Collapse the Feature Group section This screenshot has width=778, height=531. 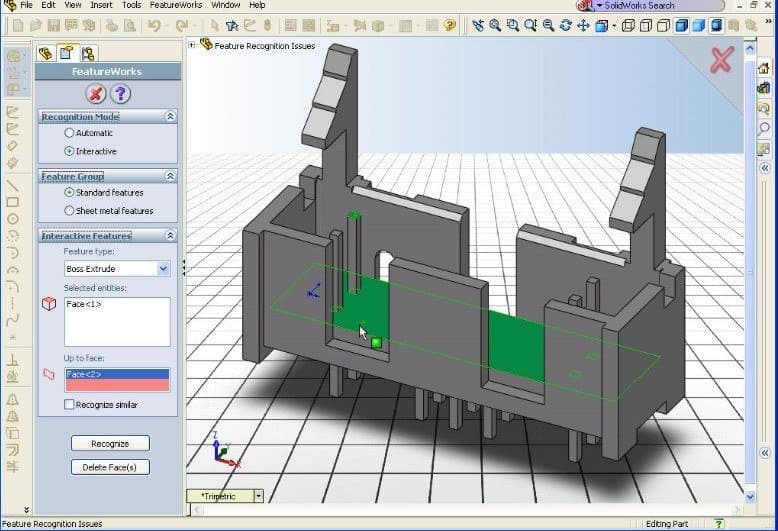pyautogui.click(x=170, y=176)
